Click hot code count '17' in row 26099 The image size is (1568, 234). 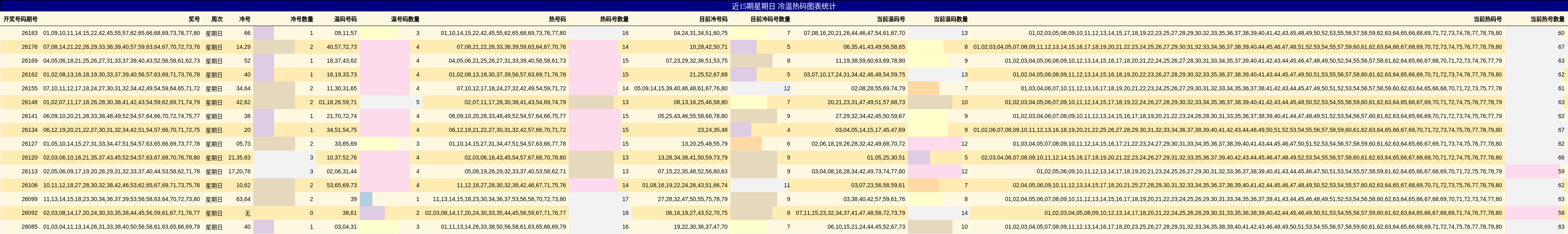tap(625, 199)
